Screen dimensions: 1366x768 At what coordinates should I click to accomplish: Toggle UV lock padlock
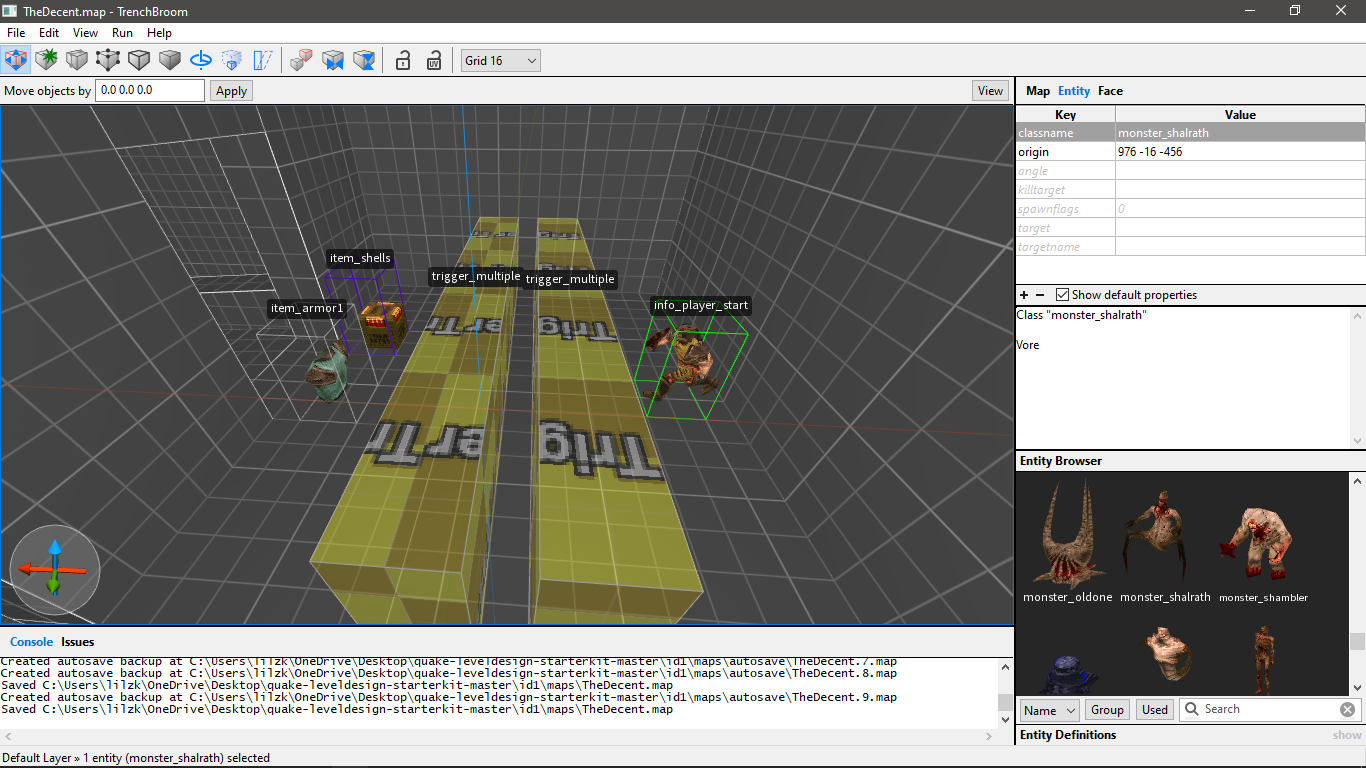tap(434, 60)
